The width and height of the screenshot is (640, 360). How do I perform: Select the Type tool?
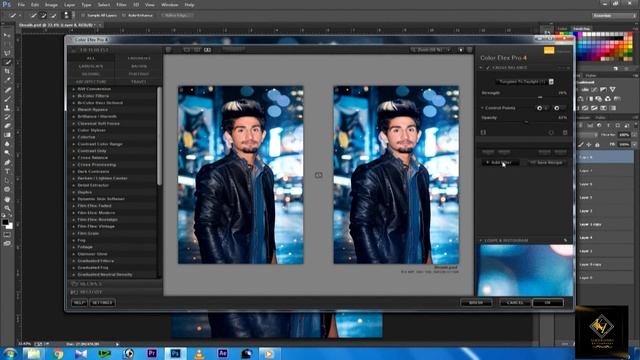(7, 171)
